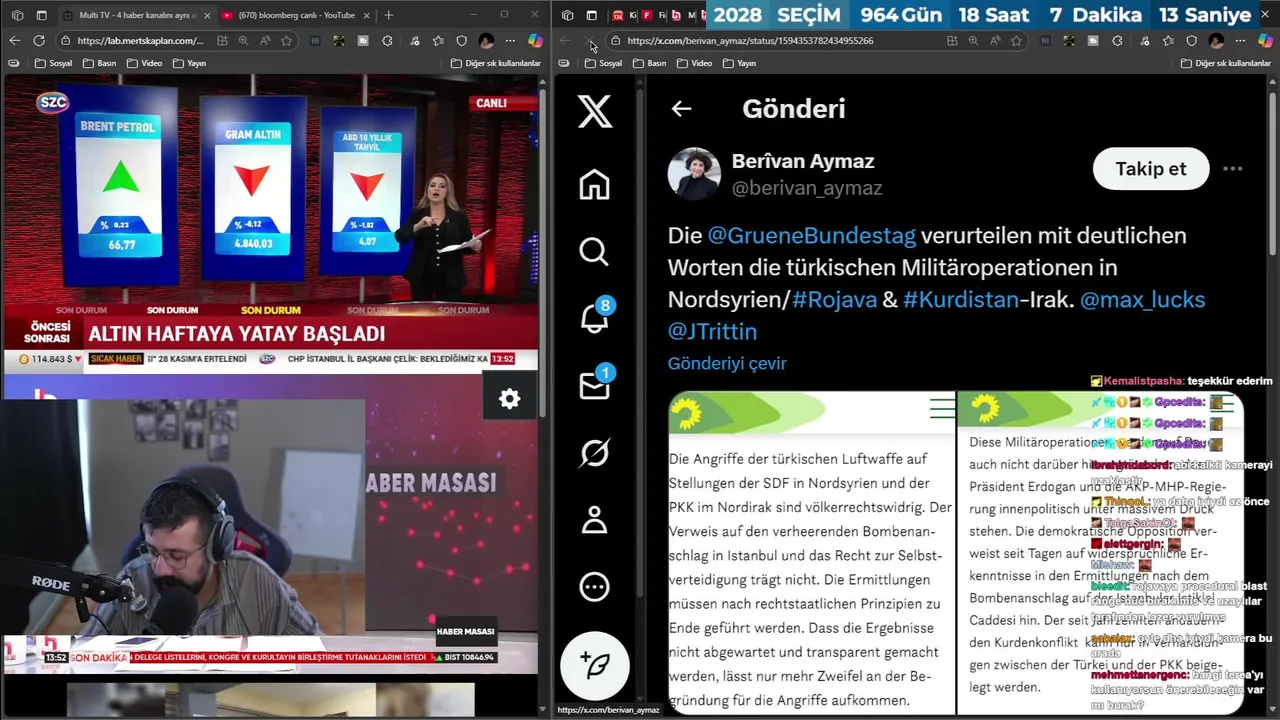
Task: Open Yayın bookmarks folder in left browser
Action: click(x=189, y=63)
